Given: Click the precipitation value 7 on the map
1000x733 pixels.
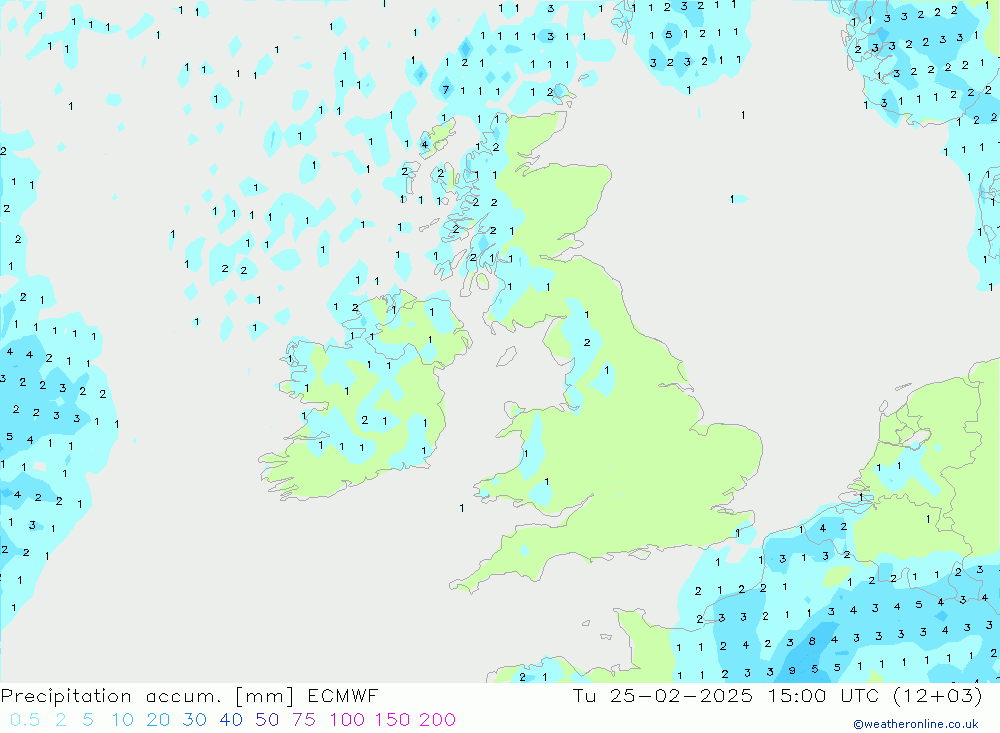Looking at the screenshot, I should pos(446,90).
